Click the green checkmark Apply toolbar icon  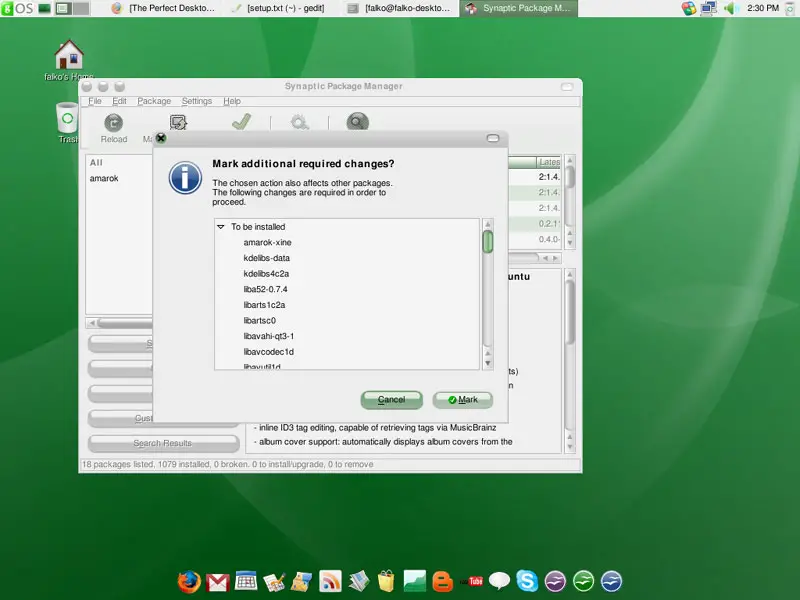tap(241, 122)
